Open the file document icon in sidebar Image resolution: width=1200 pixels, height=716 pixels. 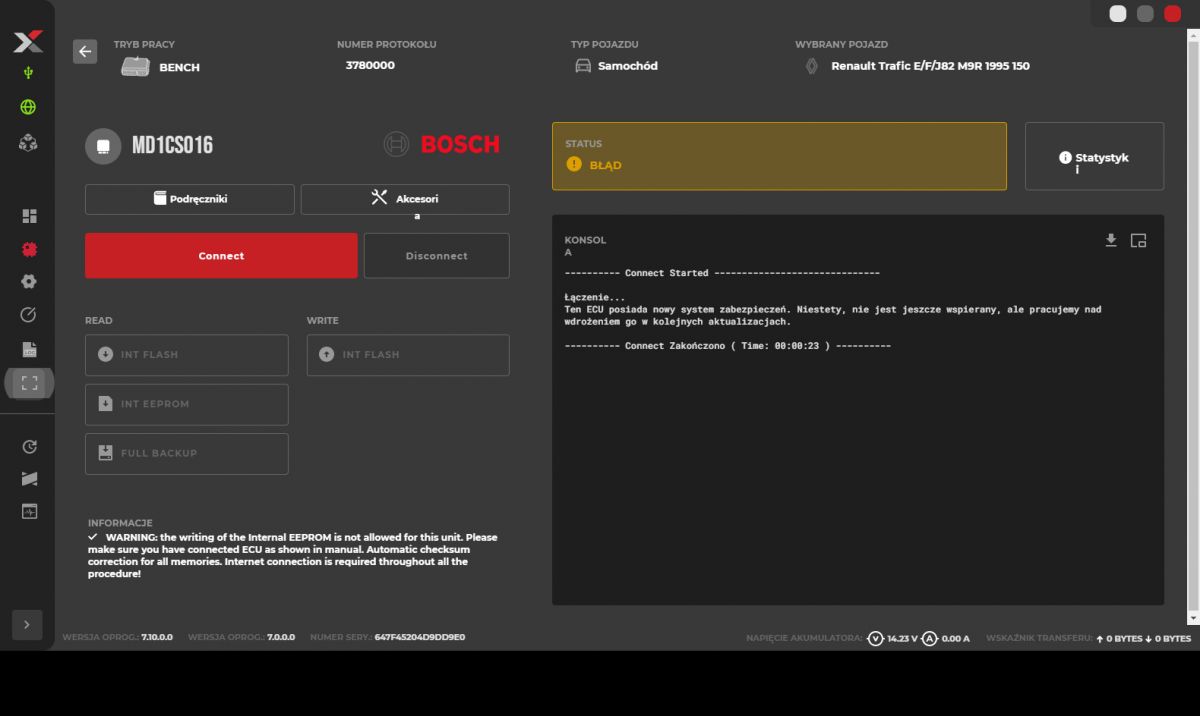(x=29, y=349)
